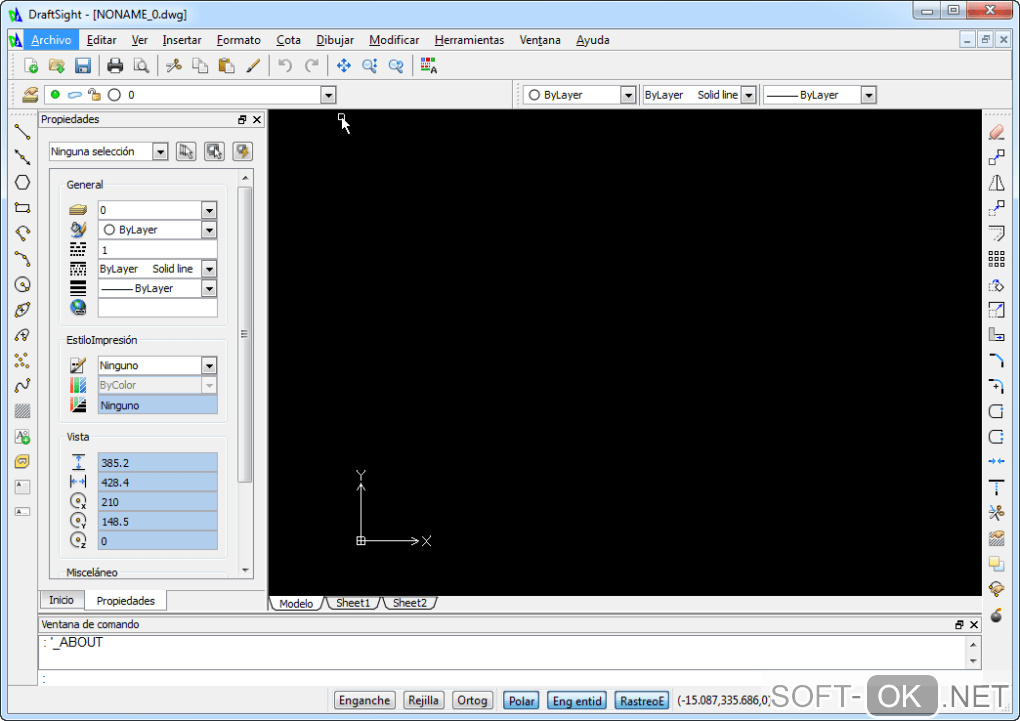Select the Erase tool in right toolbar

[996, 132]
